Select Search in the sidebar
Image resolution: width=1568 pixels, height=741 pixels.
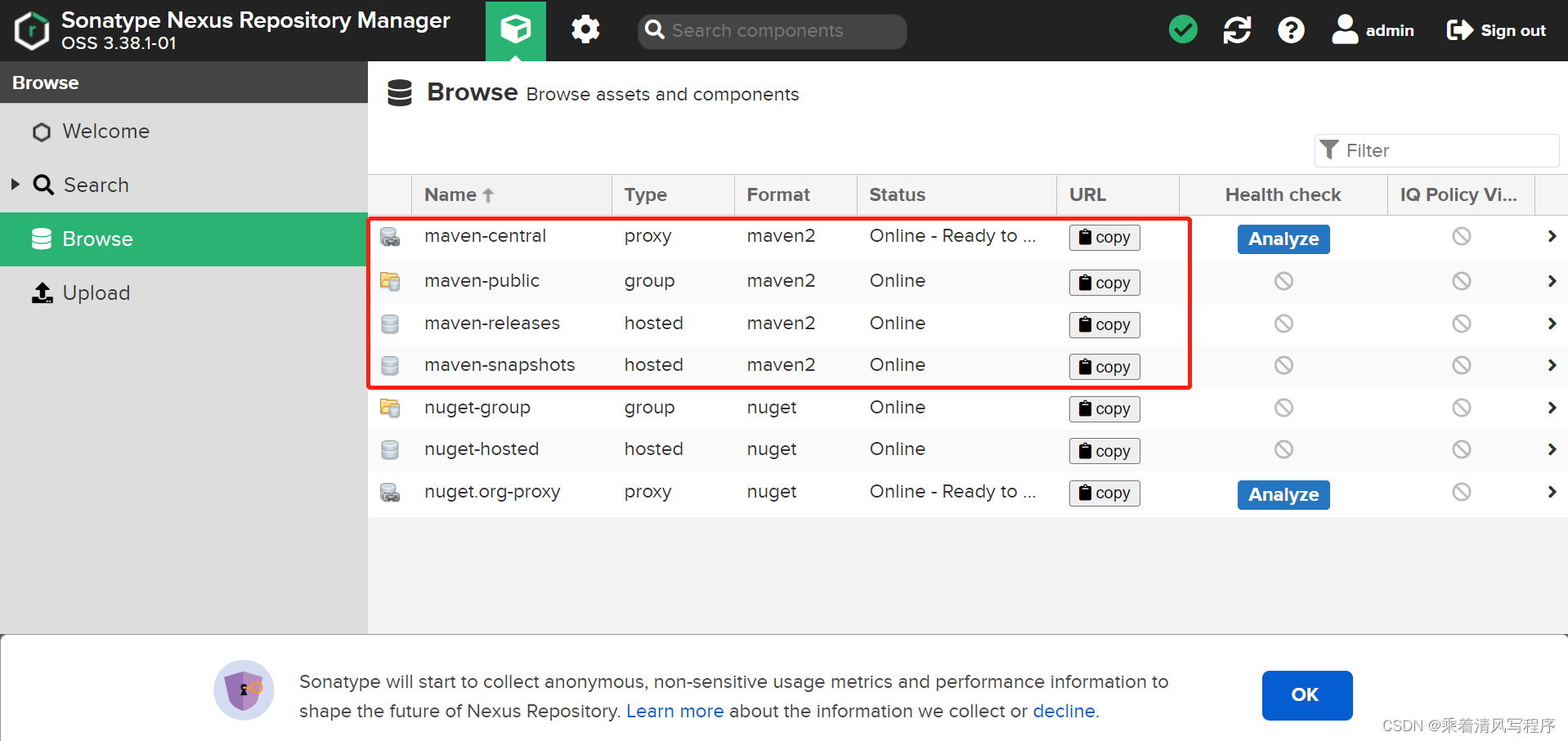184,185
